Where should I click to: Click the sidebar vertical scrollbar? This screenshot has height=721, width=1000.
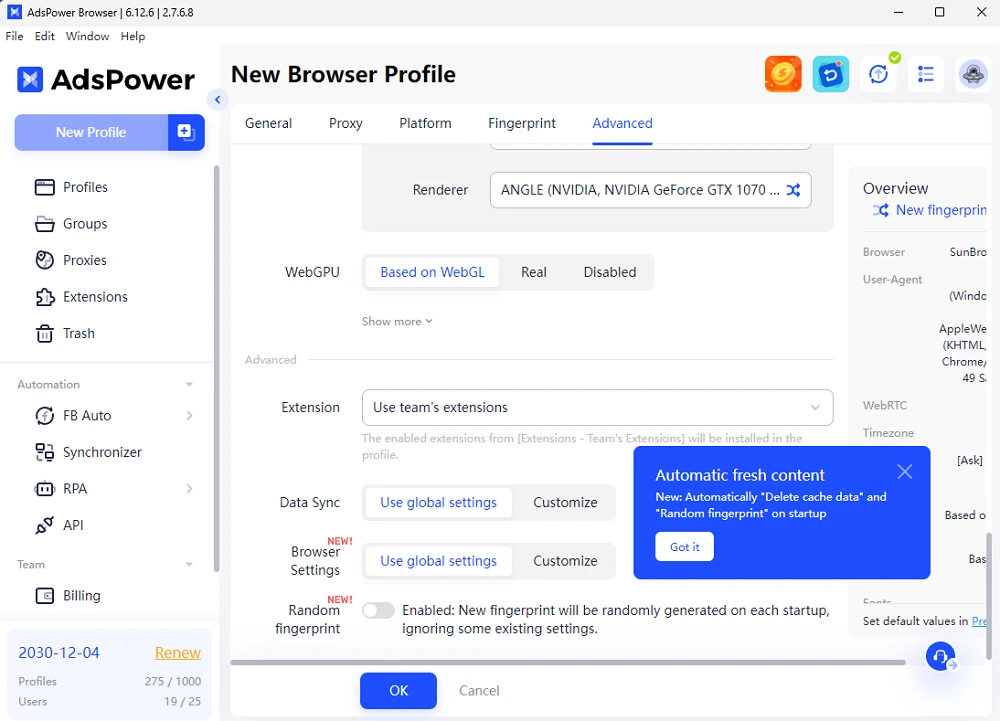click(x=216, y=368)
